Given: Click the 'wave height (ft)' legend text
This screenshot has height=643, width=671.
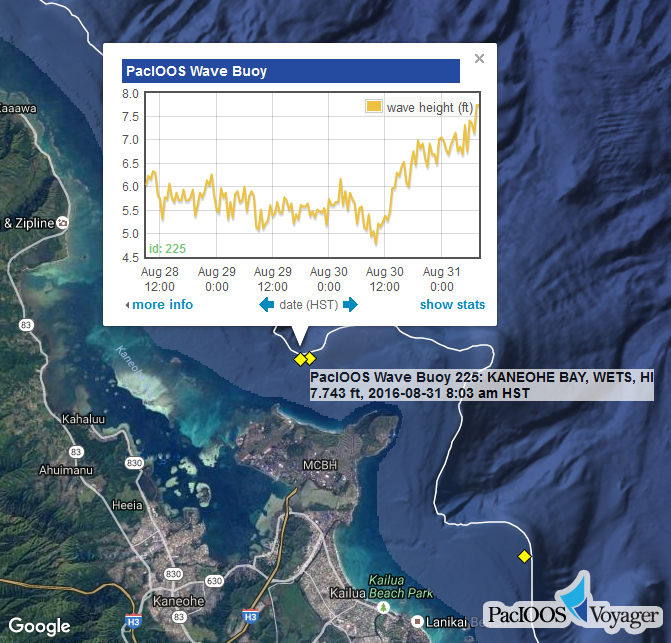Looking at the screenshot, I should (430, 107).
